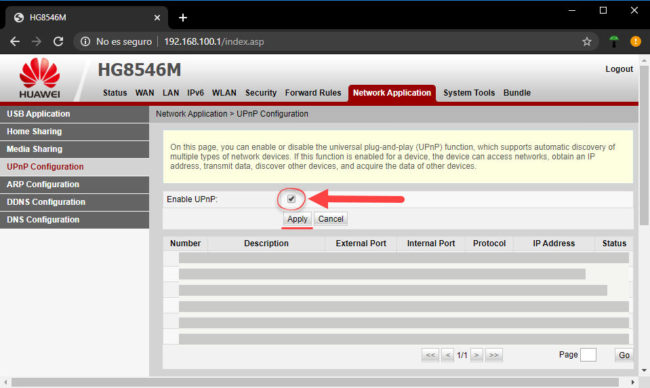Go to last page with >> button
Viewport: 650px width, 388px height.
[494, 355]
